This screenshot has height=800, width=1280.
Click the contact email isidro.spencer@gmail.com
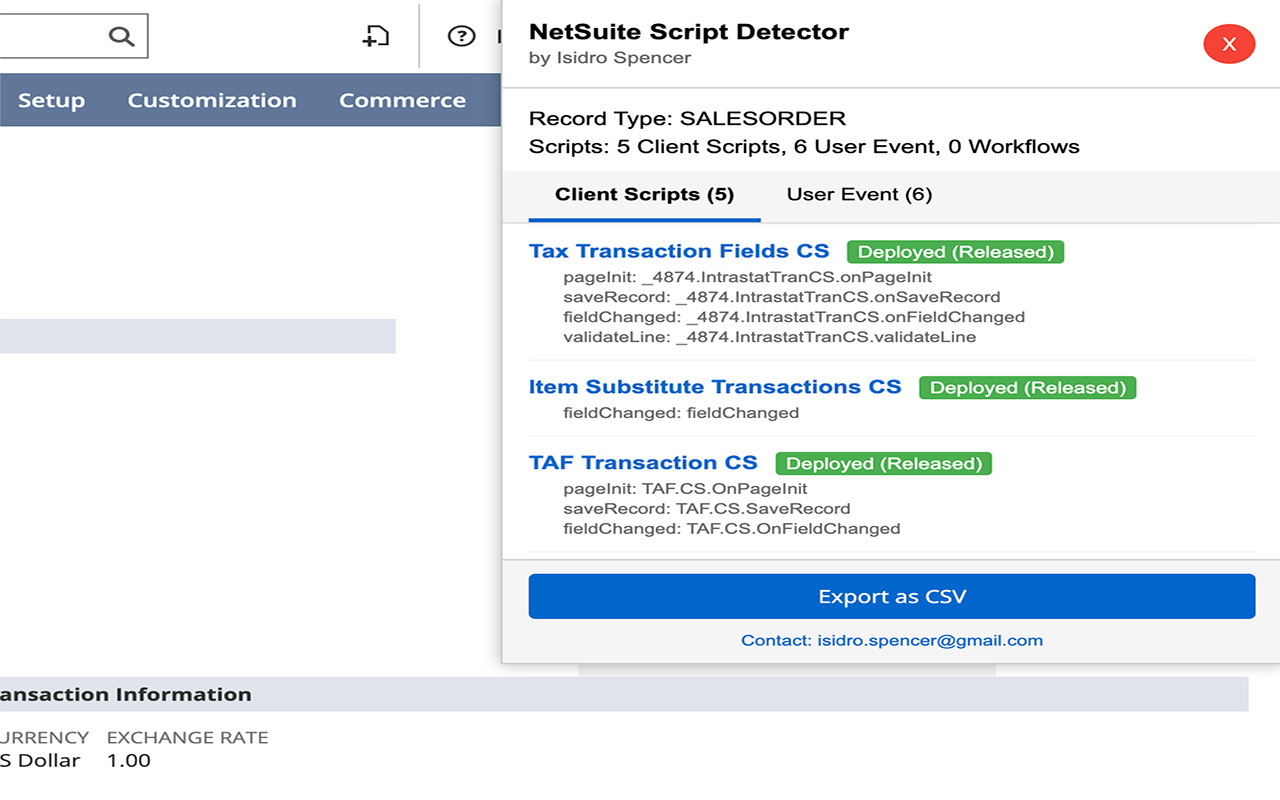[x=892, y=640]
